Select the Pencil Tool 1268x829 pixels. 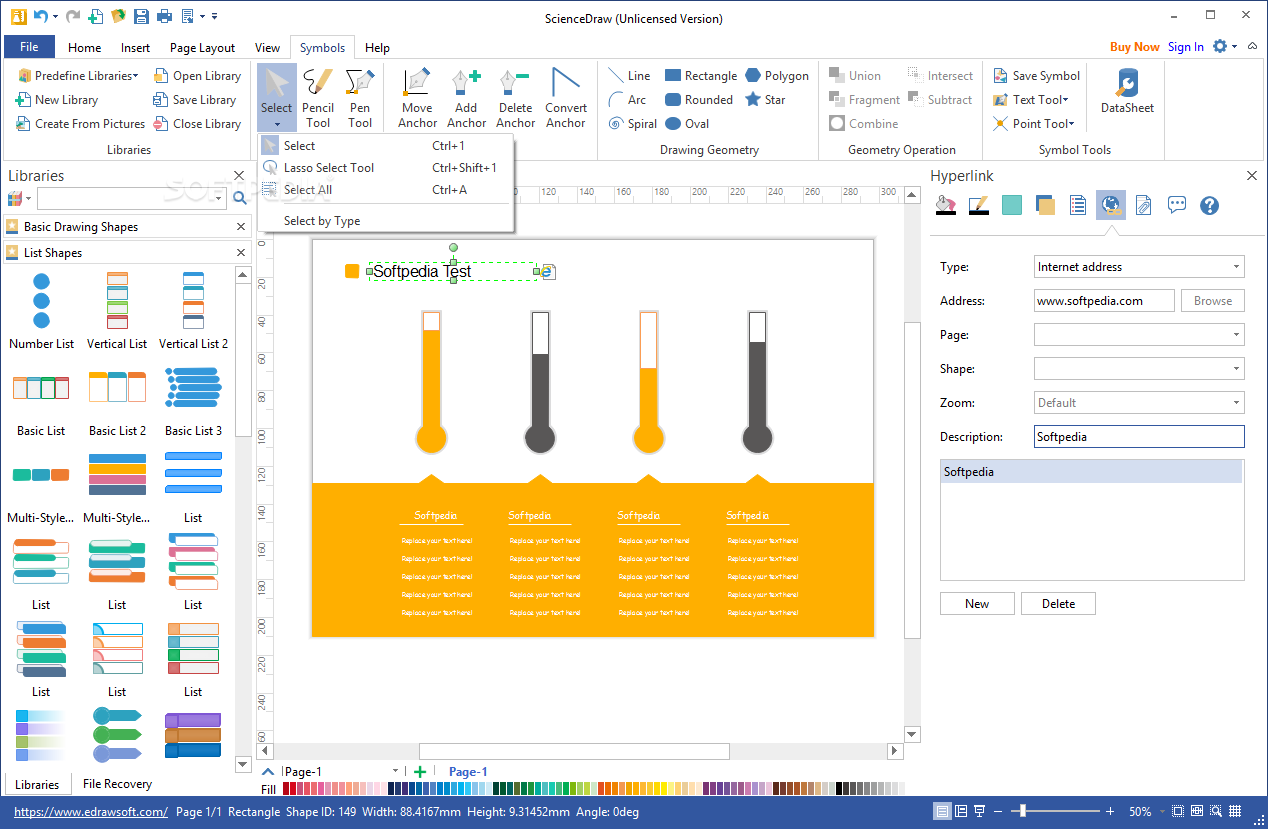(x=318, y=98)
